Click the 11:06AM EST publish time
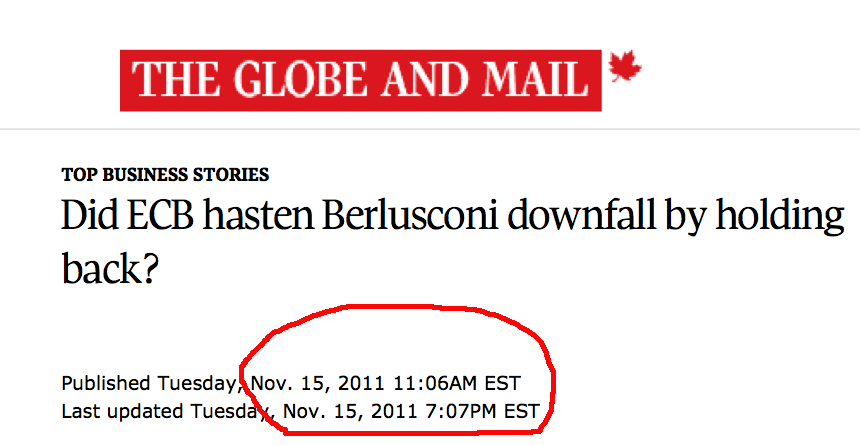This screenshot has height=445, width=860. [457, 383]
